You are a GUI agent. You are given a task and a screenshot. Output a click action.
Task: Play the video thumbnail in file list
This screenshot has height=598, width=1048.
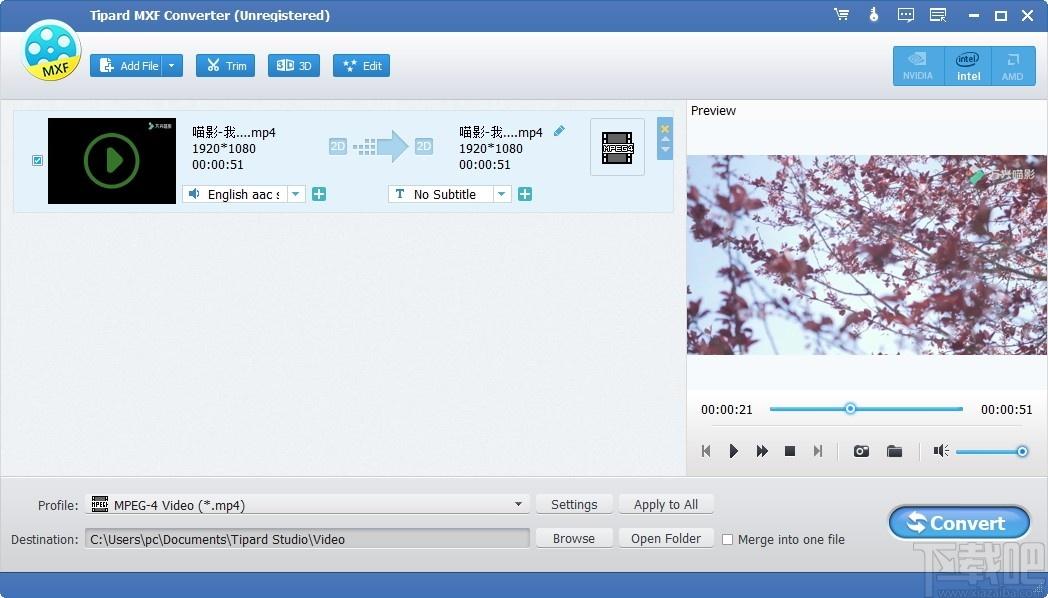(x=112, y=160)
